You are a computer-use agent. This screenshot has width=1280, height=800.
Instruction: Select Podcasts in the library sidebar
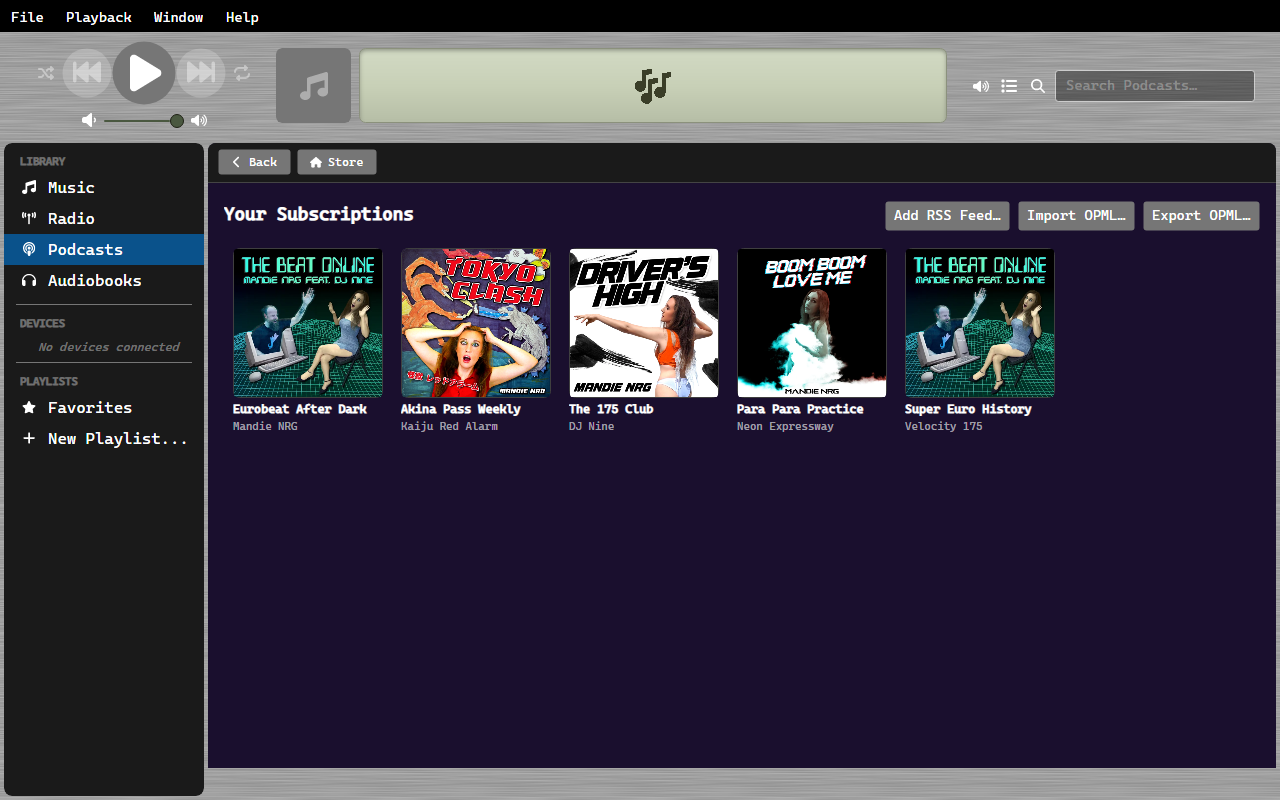(104, 250)
